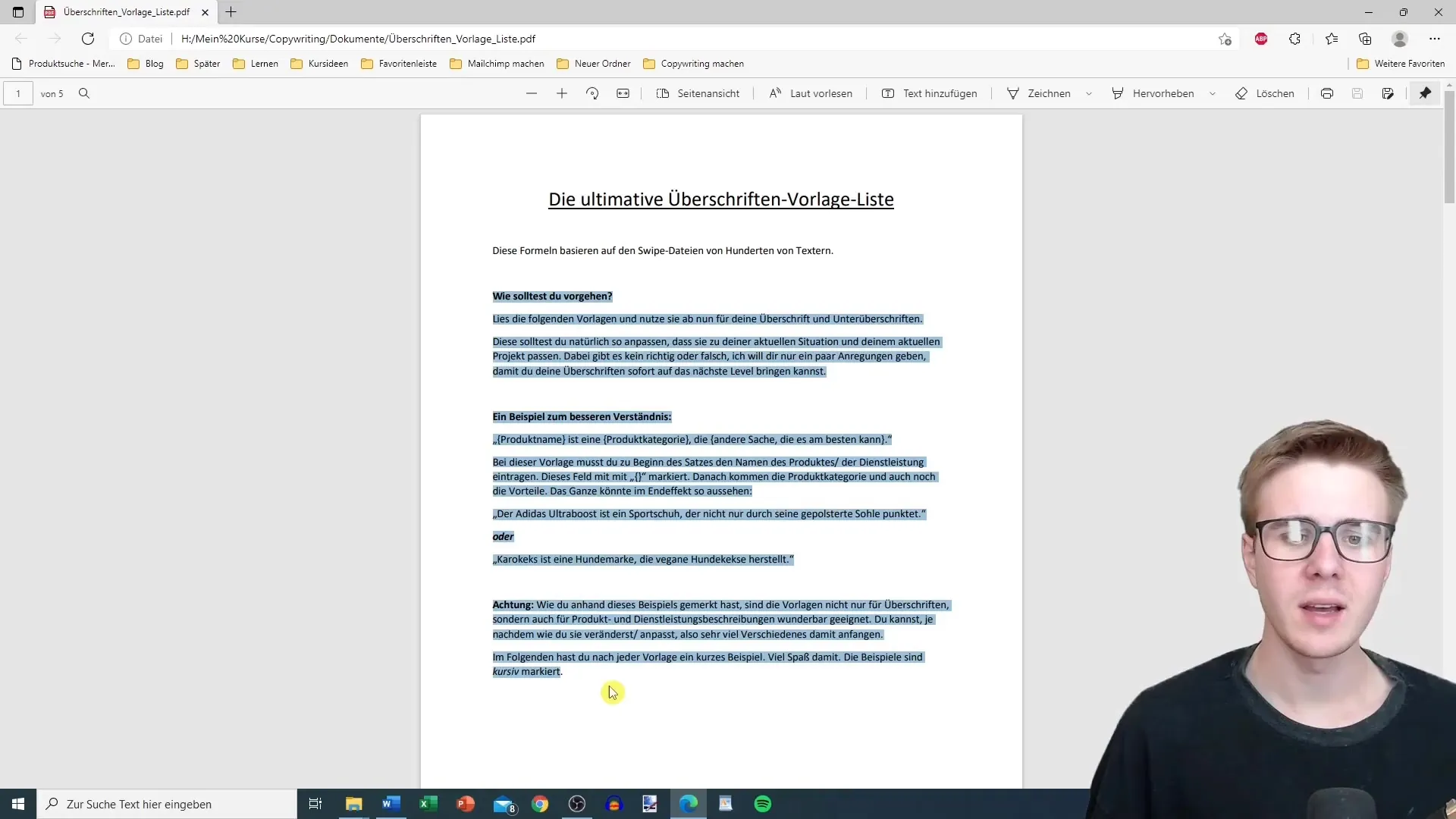Open the Collections panel
The width and height of the screenshot is (1456, 819).
tap(1365, 39)
